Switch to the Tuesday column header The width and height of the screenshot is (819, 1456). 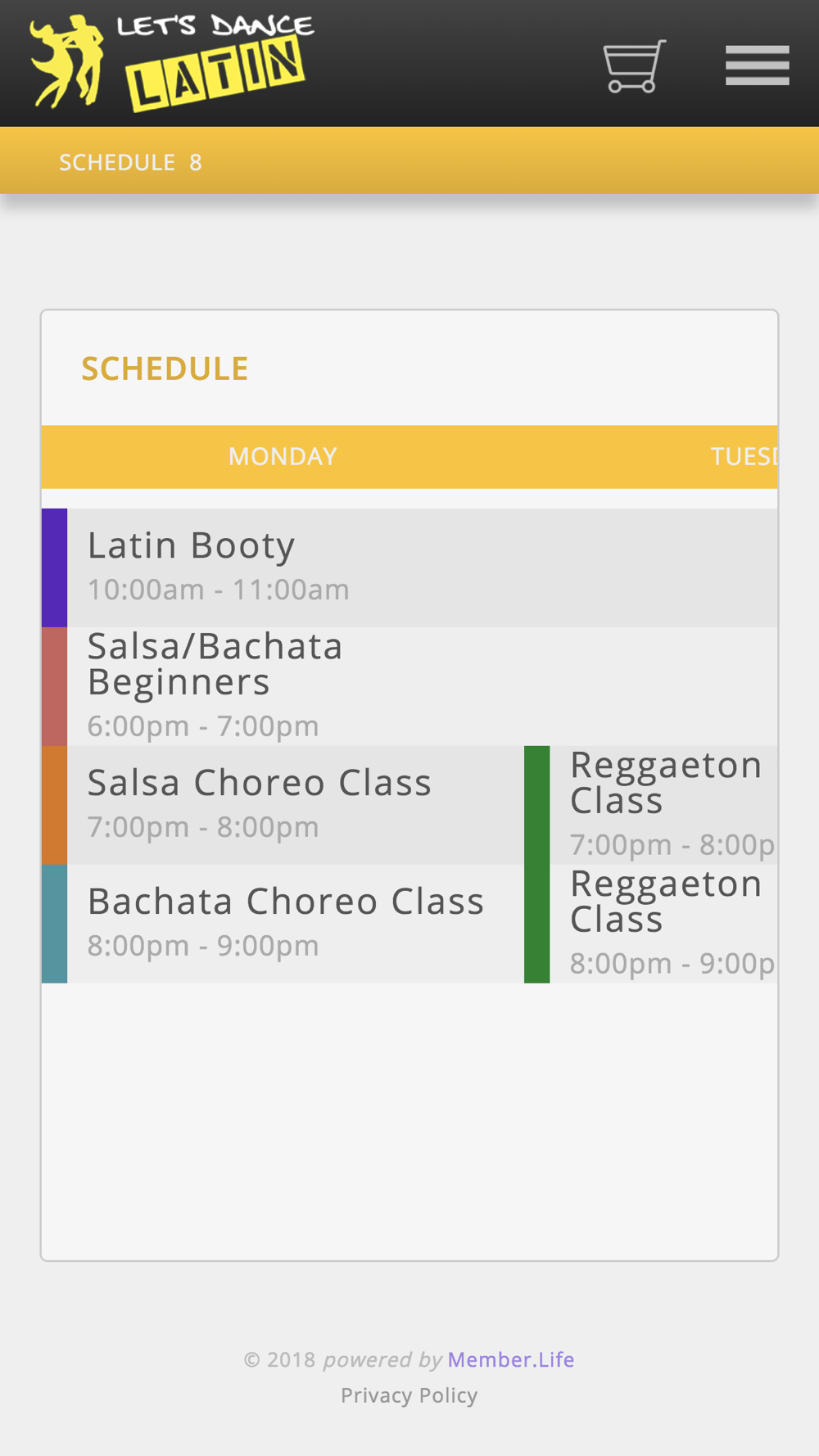tap(744, 456)
